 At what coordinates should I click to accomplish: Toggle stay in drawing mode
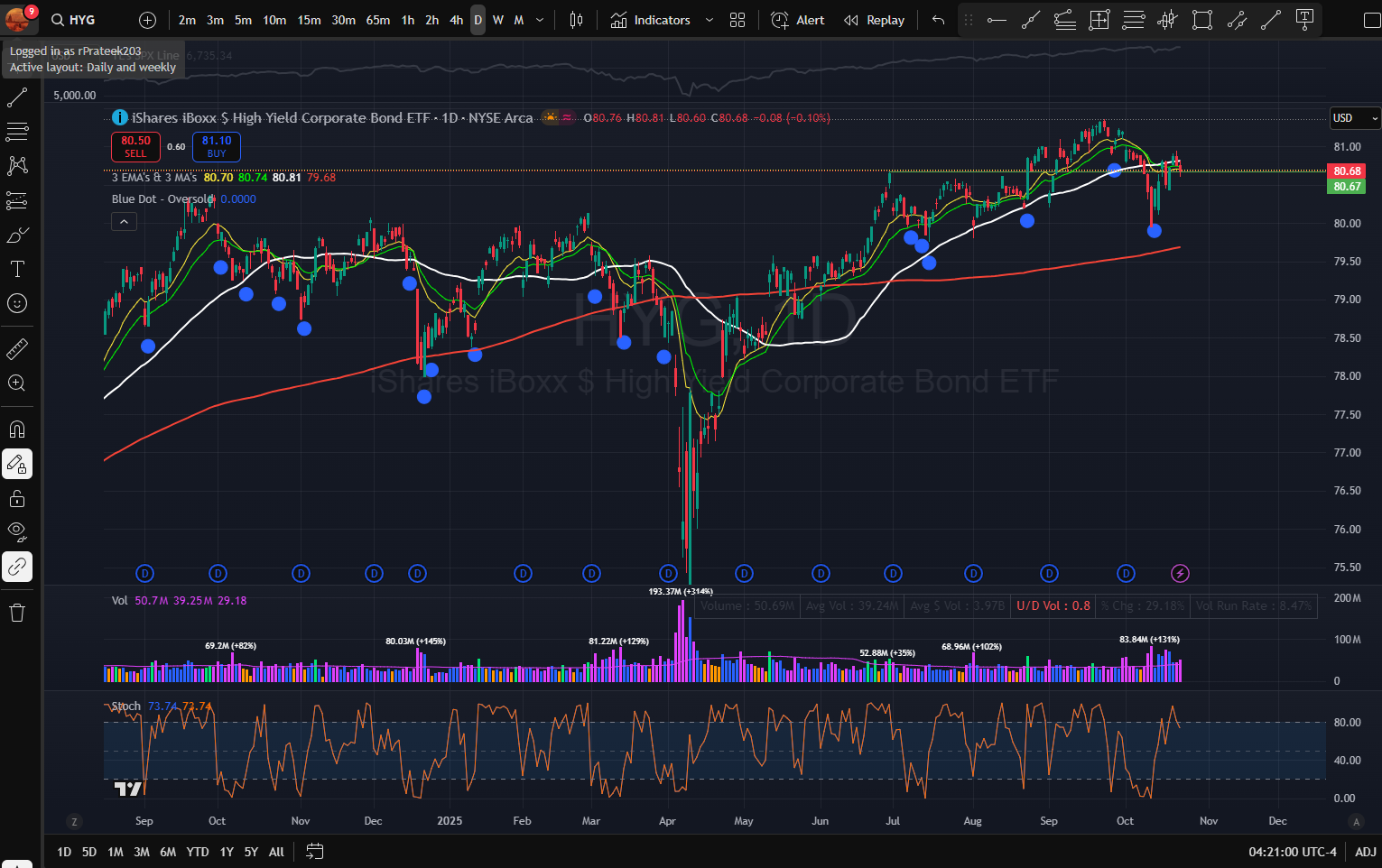[17, 464]
